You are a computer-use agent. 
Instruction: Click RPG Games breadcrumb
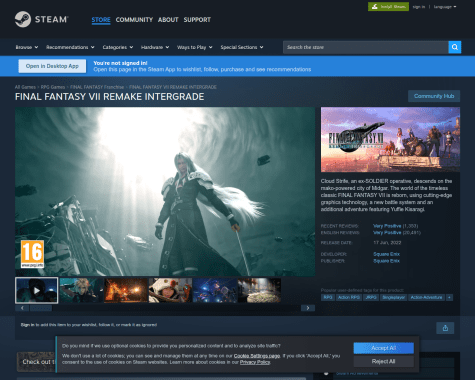coord(53,87)
